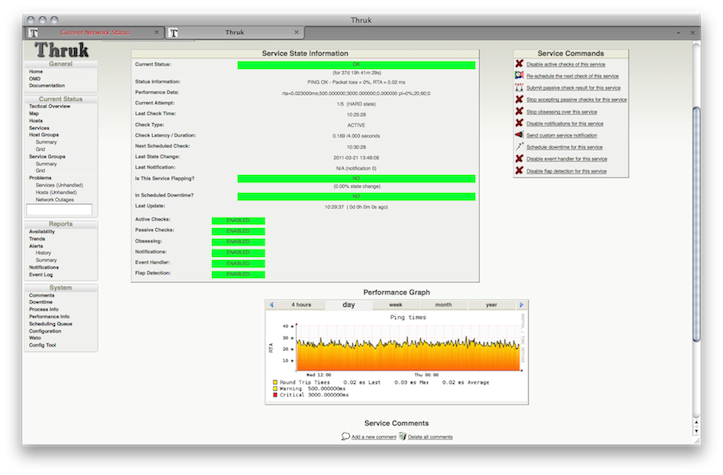Screen dimensions: 723x475
Task: Open Submit passive check result link
Action: point(573,88)
